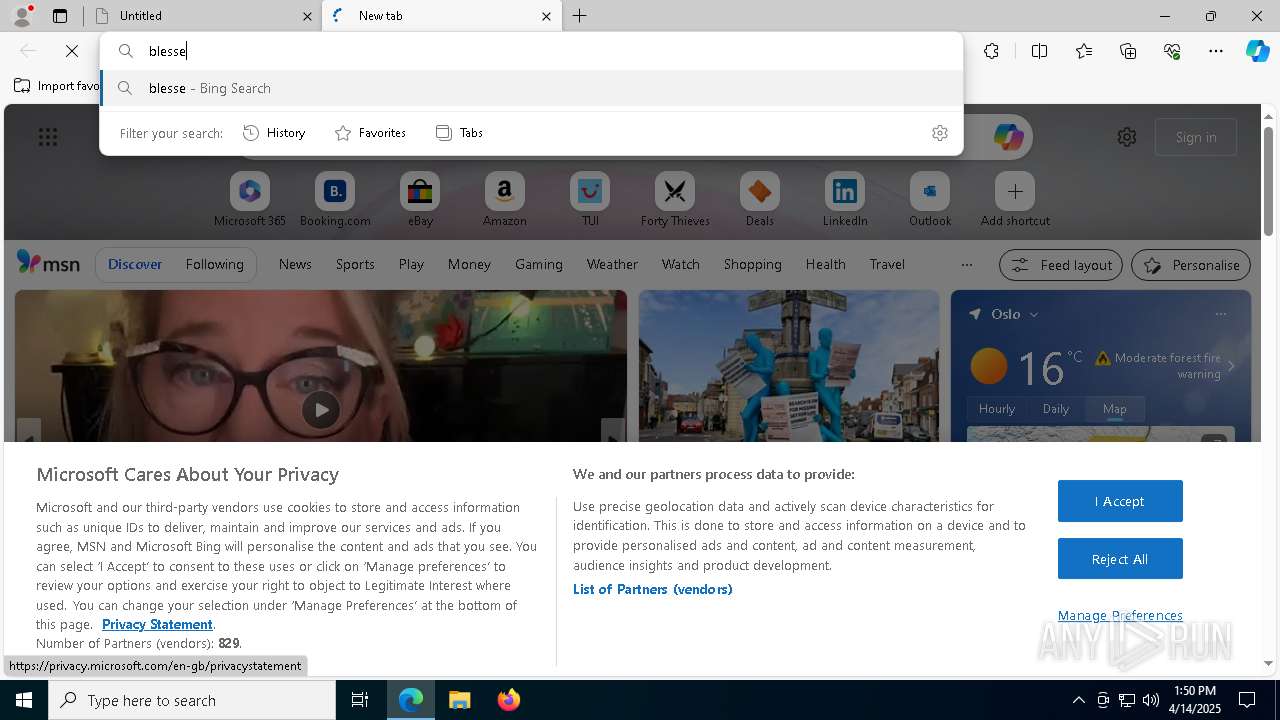Open the Gaming category
This screenshot has height=720, width=1280.
(539, 264)
